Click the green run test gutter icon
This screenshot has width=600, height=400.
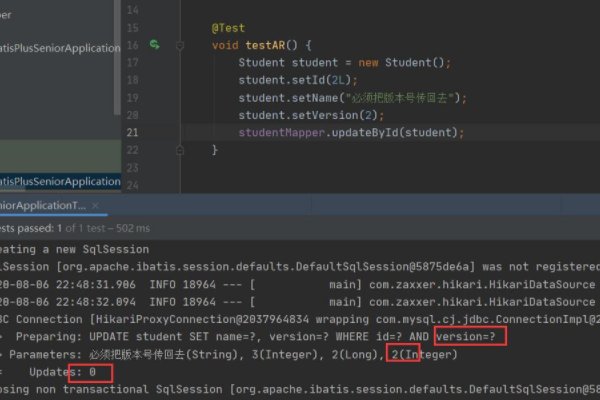[x=154, y=45]
